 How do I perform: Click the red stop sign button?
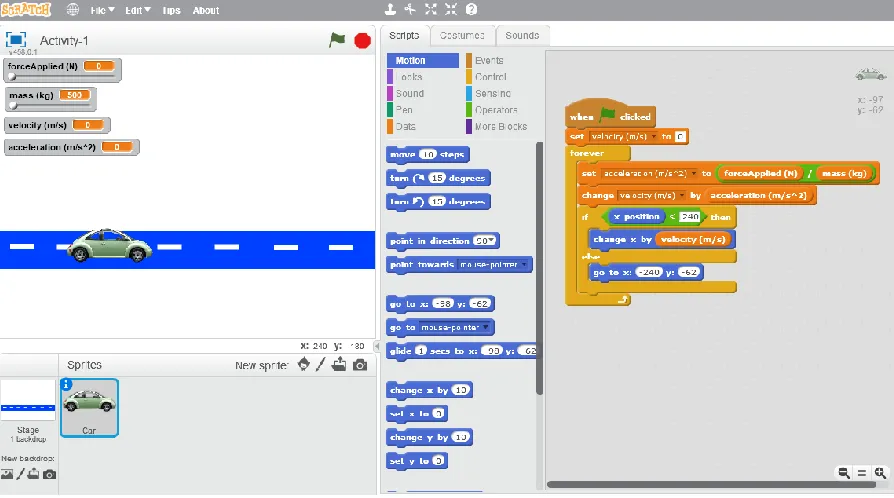click(x=362, y=41)
